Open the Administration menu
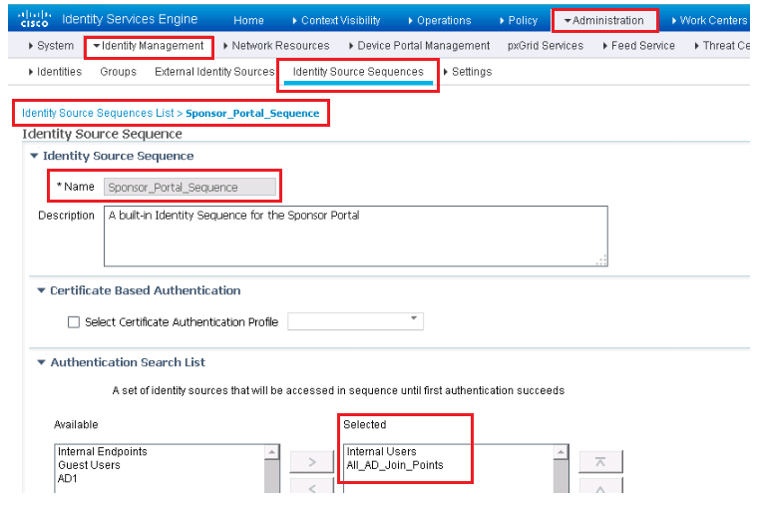759x512 pixels. [x=605, y=20]
